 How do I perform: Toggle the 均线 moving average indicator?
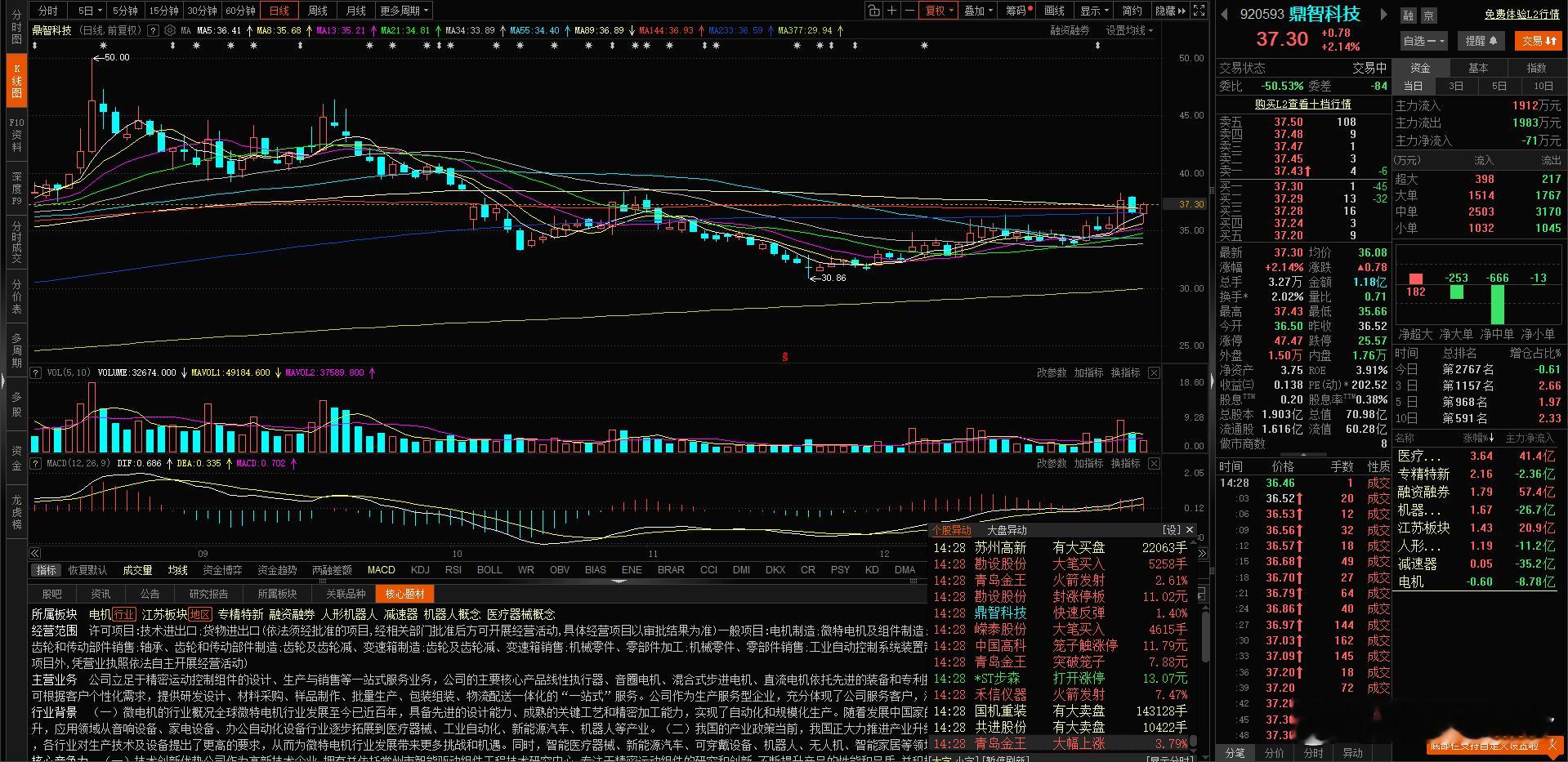pos(178,570)
